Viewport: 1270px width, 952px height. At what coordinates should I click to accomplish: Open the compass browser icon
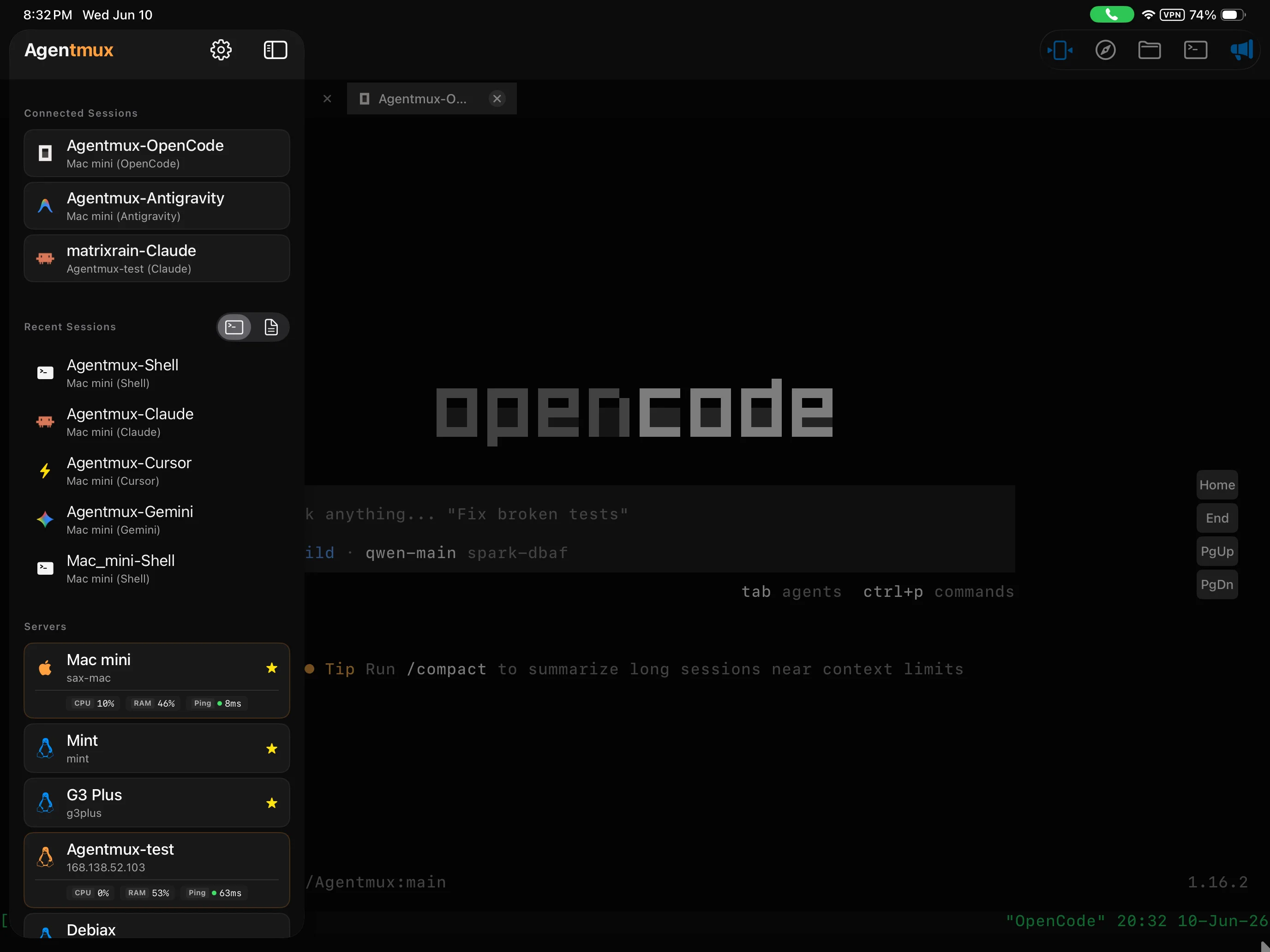(x=1105, y=50)
